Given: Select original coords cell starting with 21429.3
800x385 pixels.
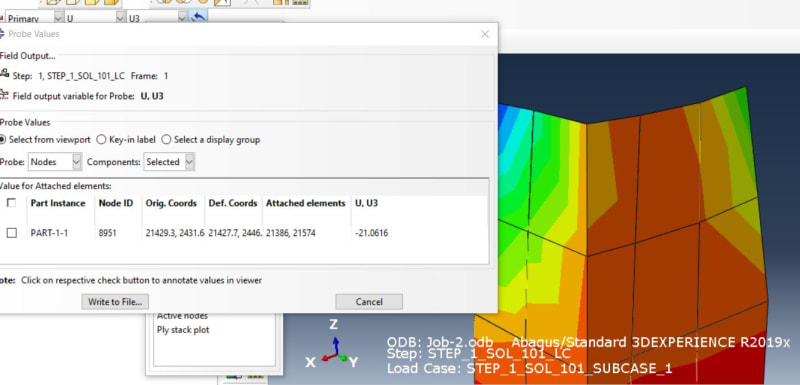Looking at the screenshot, I should pyautogui.click(x=175, y=233).
